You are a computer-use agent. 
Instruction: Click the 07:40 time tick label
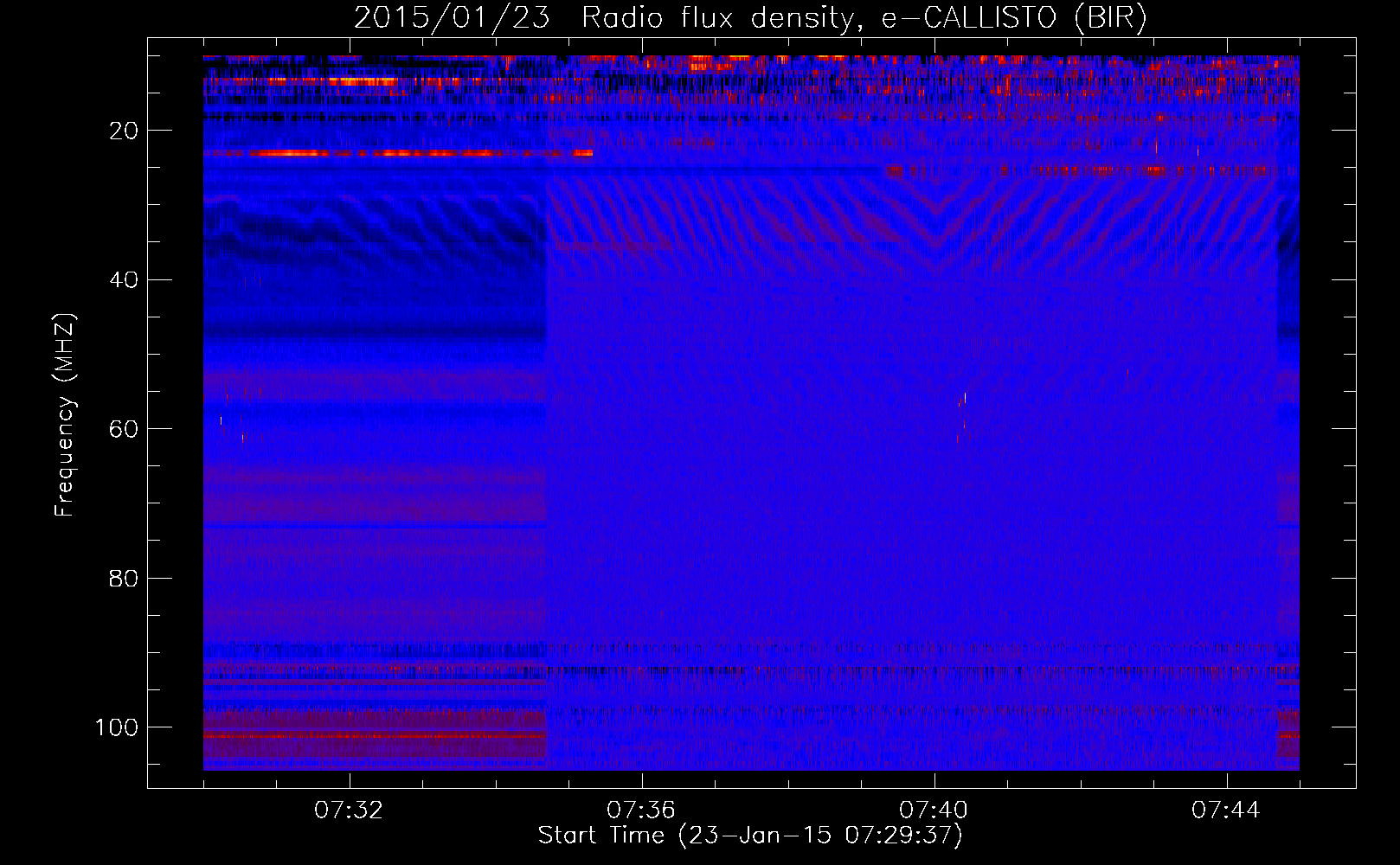tap(934, 811)
